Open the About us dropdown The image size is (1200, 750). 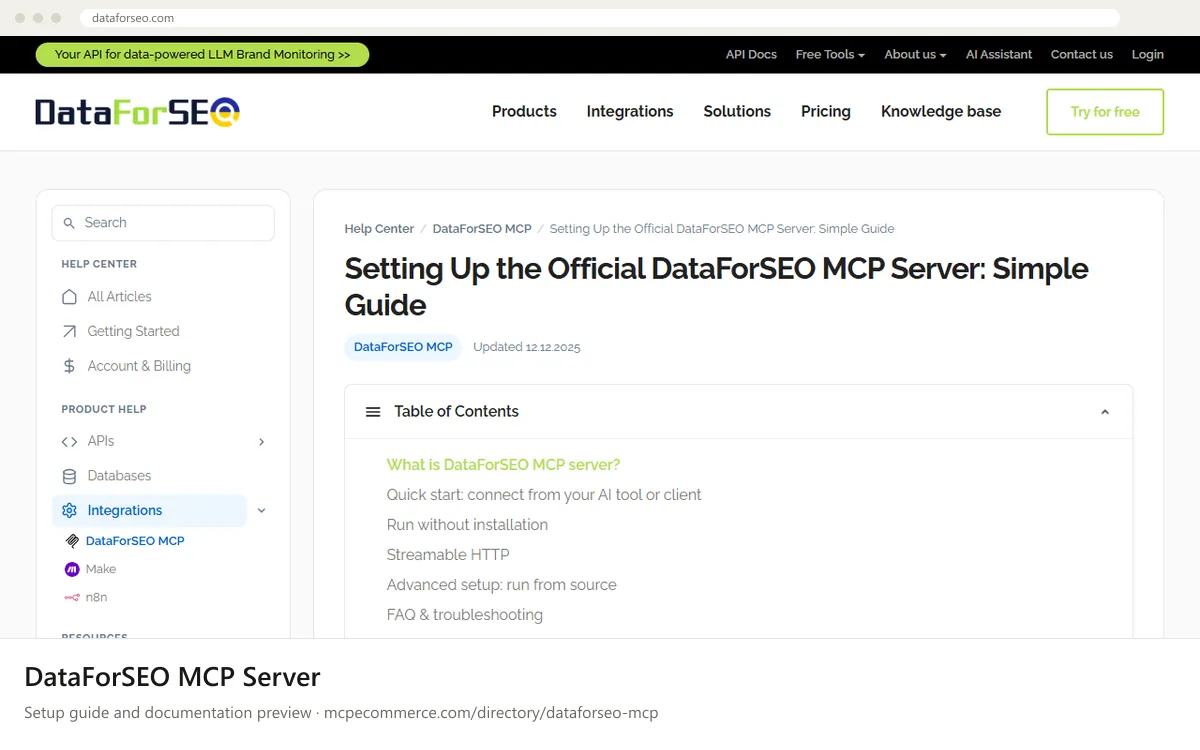tap(915, 55)
